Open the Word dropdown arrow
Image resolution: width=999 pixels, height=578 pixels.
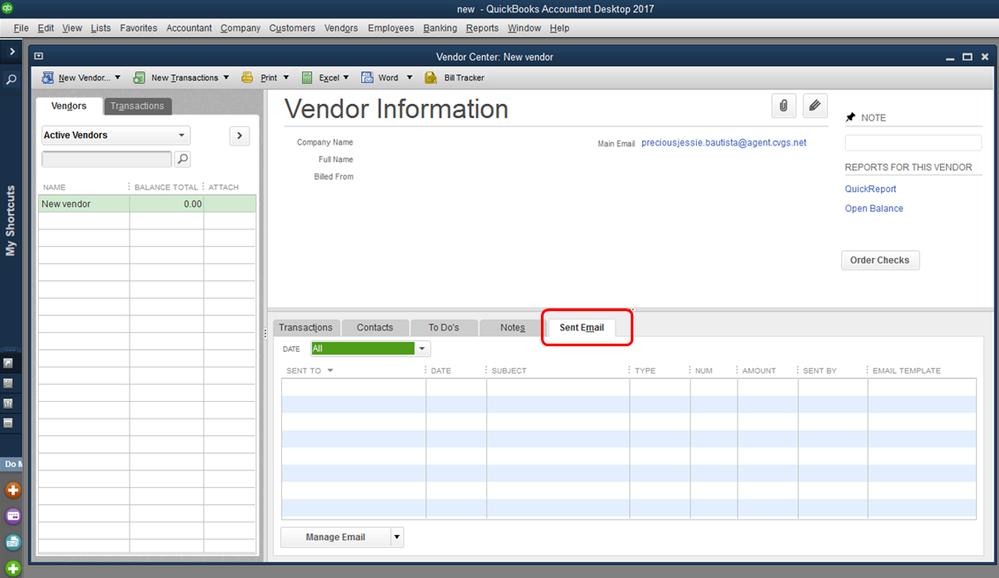[410, 78]
